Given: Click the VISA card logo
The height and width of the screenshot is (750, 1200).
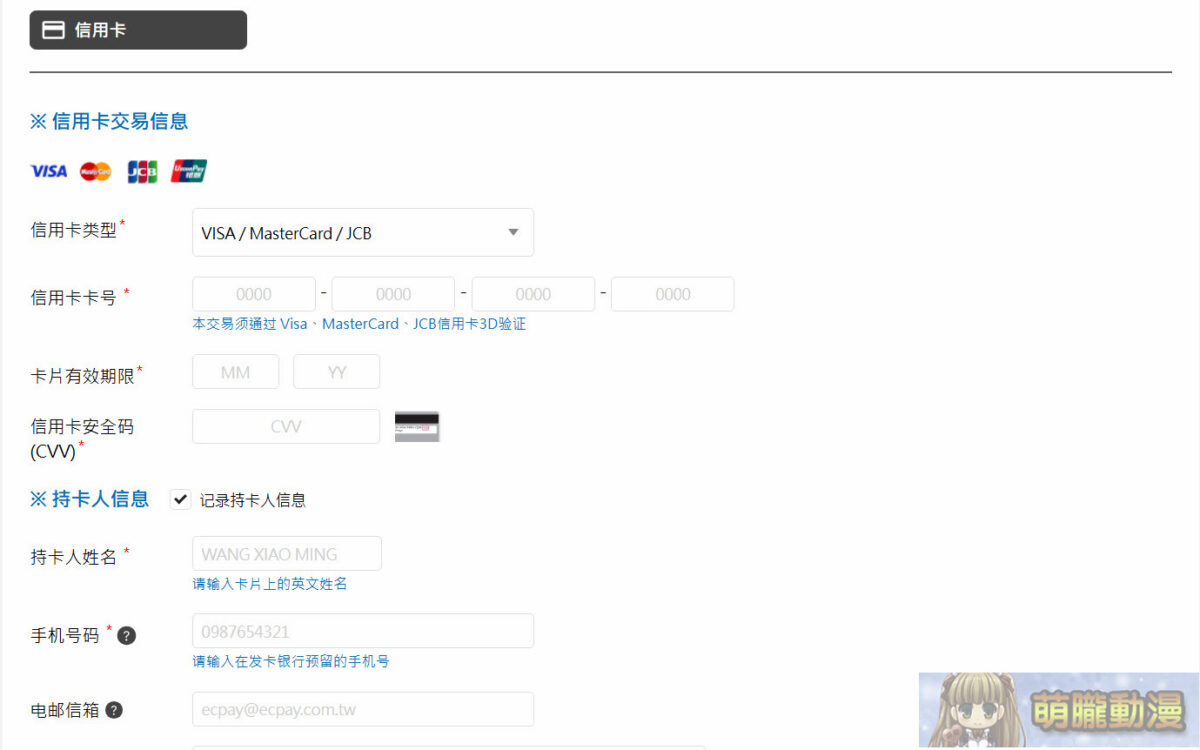Looking at the screenshot, I should click(49, 171).
